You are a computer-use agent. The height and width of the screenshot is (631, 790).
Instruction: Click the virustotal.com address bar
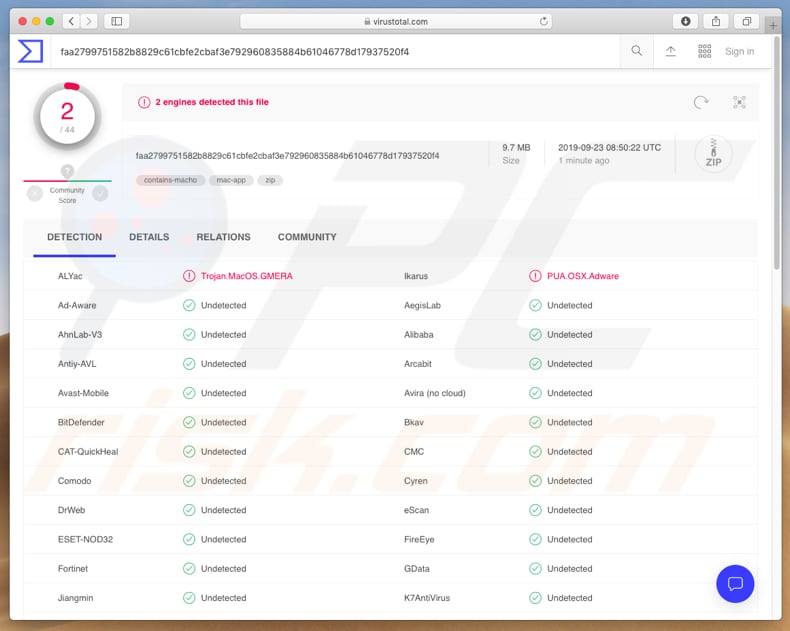click(396, 21)
